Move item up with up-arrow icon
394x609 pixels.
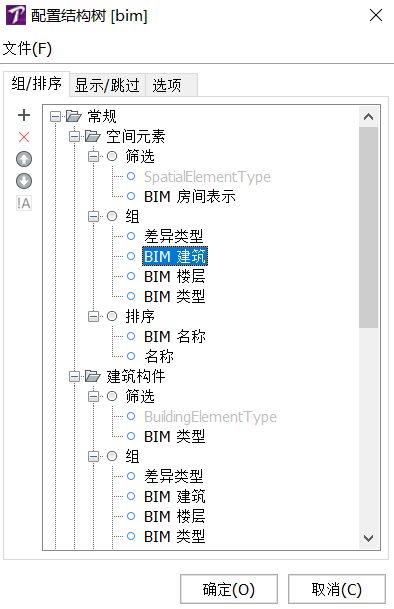click(x=24, y=159)
